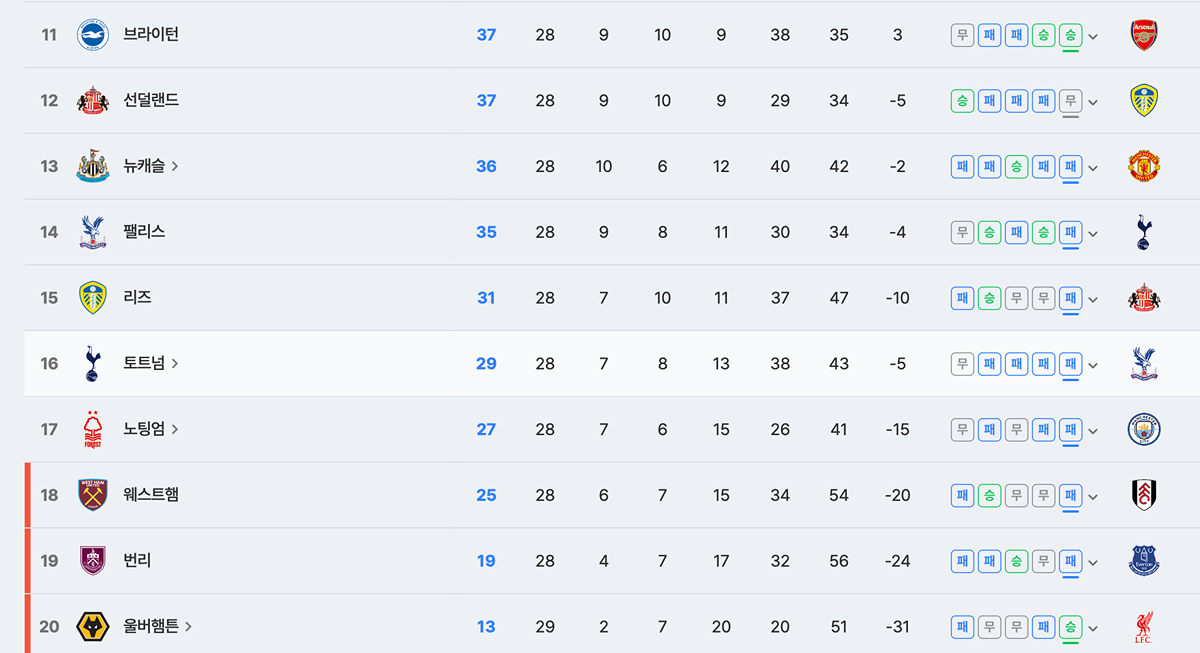Click the Newcastle club crest beside 뉴캐슬

point(93,167)
